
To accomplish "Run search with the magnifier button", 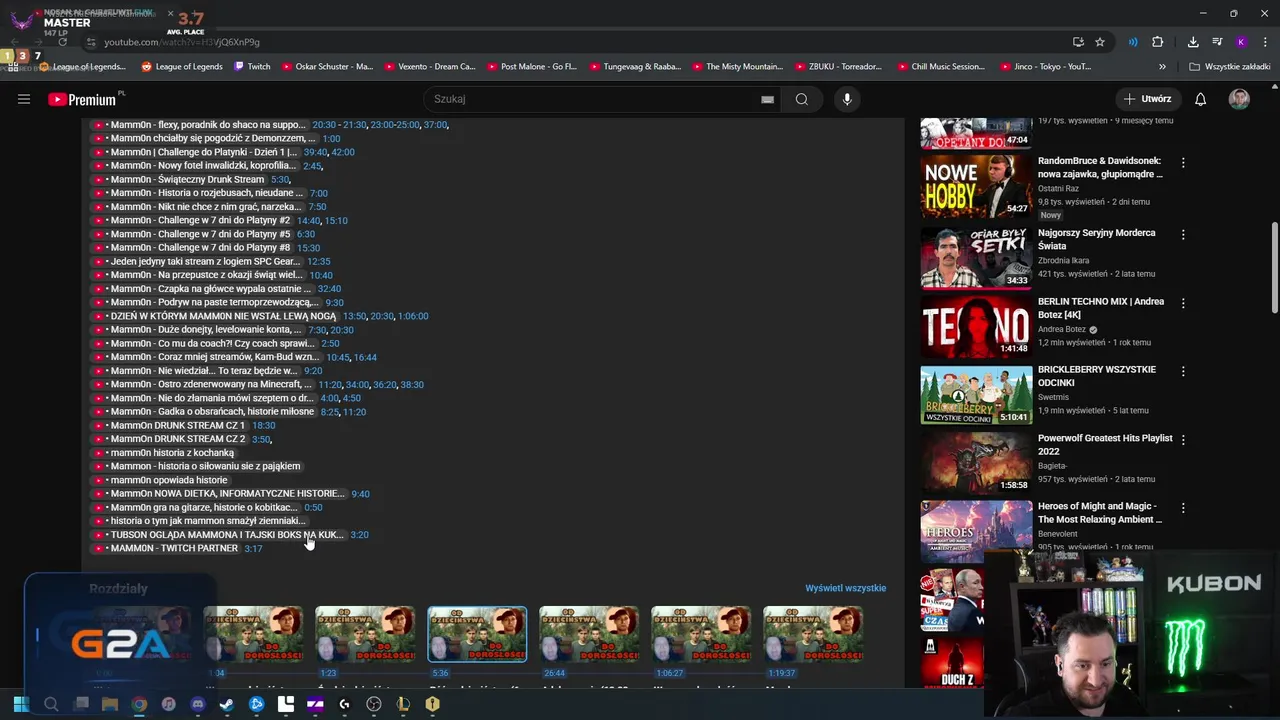I will coord(801,99).
